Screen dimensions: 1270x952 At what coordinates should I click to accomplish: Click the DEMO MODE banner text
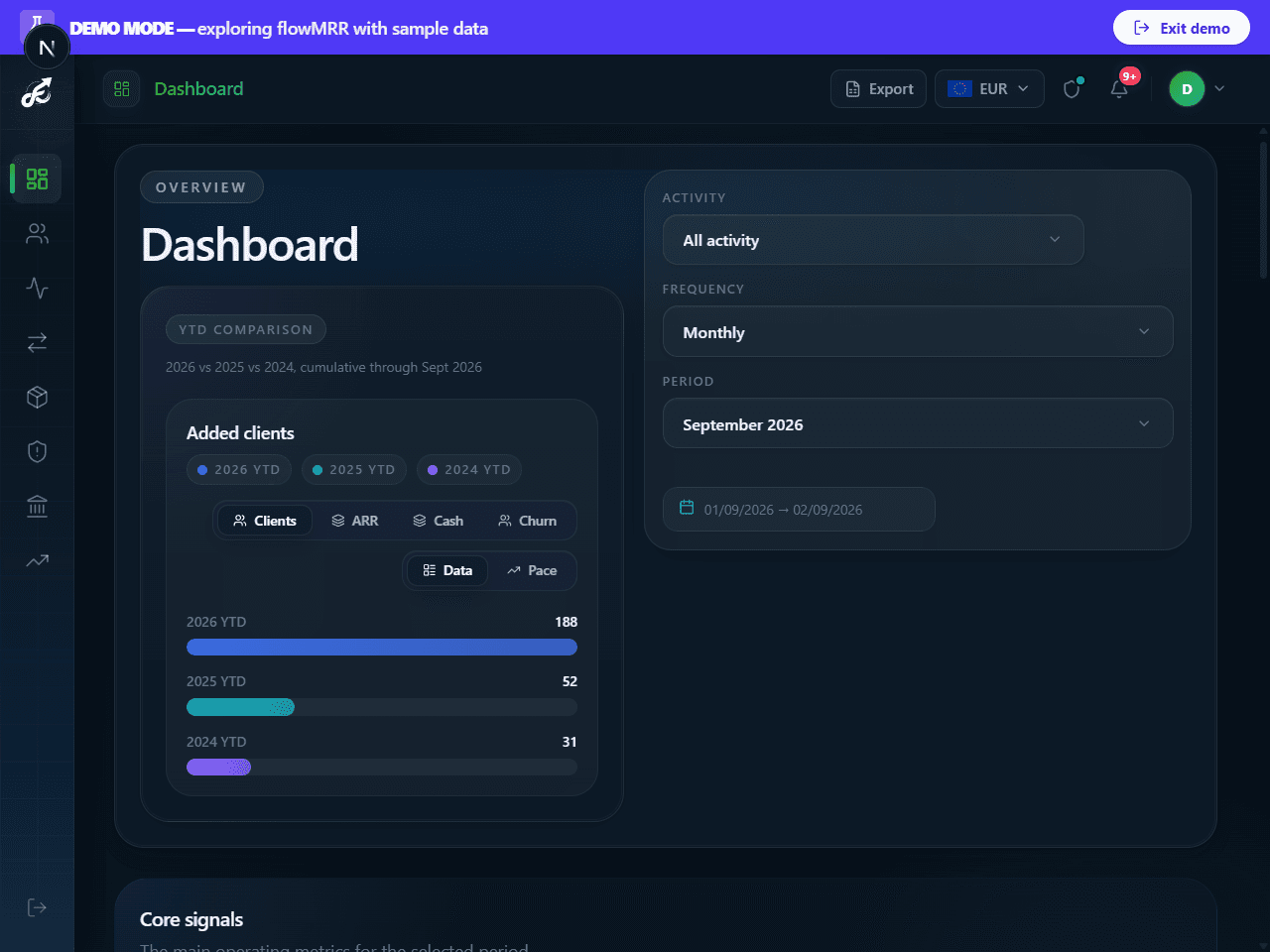click(x=279, y=28)
